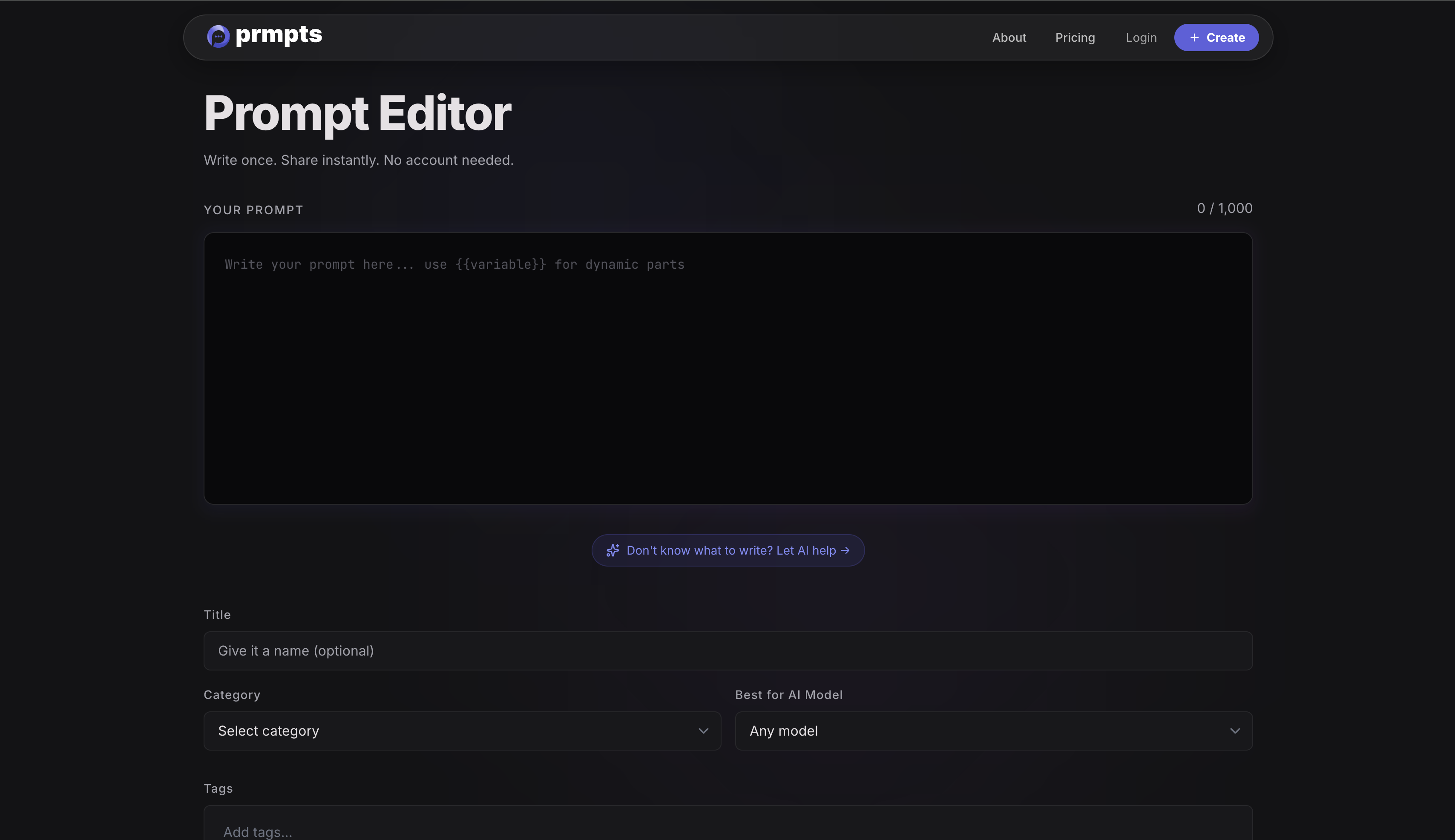Click the 'Write once. Share instantly.' subtitle

coord(358,161)
